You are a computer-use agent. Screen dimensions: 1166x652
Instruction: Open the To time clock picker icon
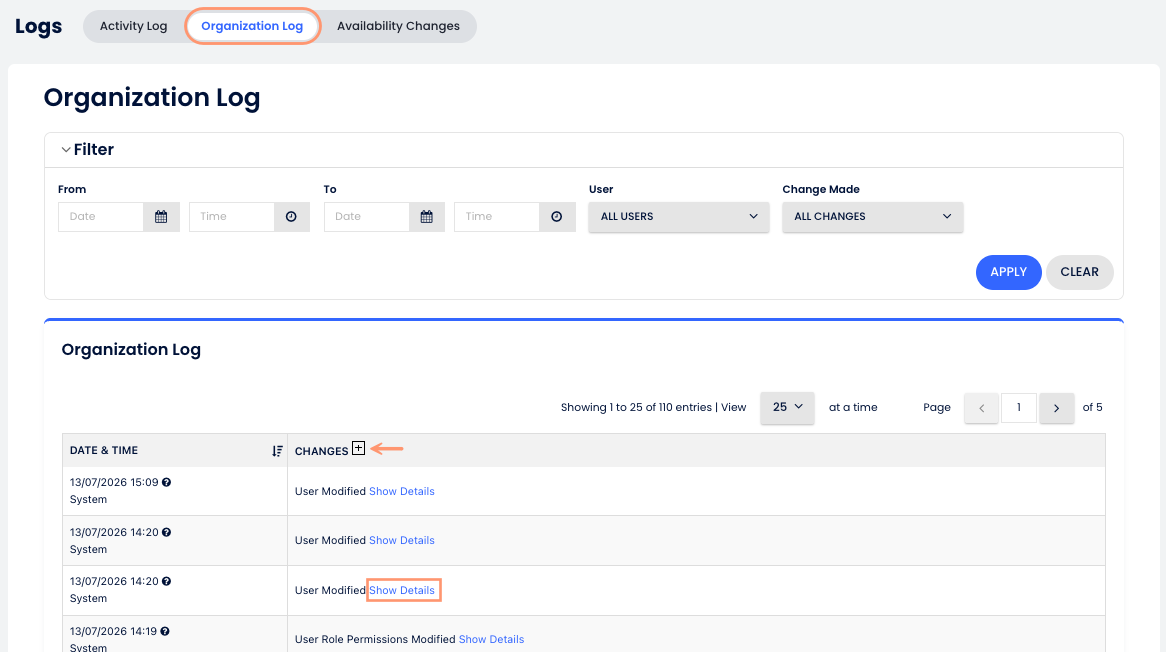tap(557, 217)
